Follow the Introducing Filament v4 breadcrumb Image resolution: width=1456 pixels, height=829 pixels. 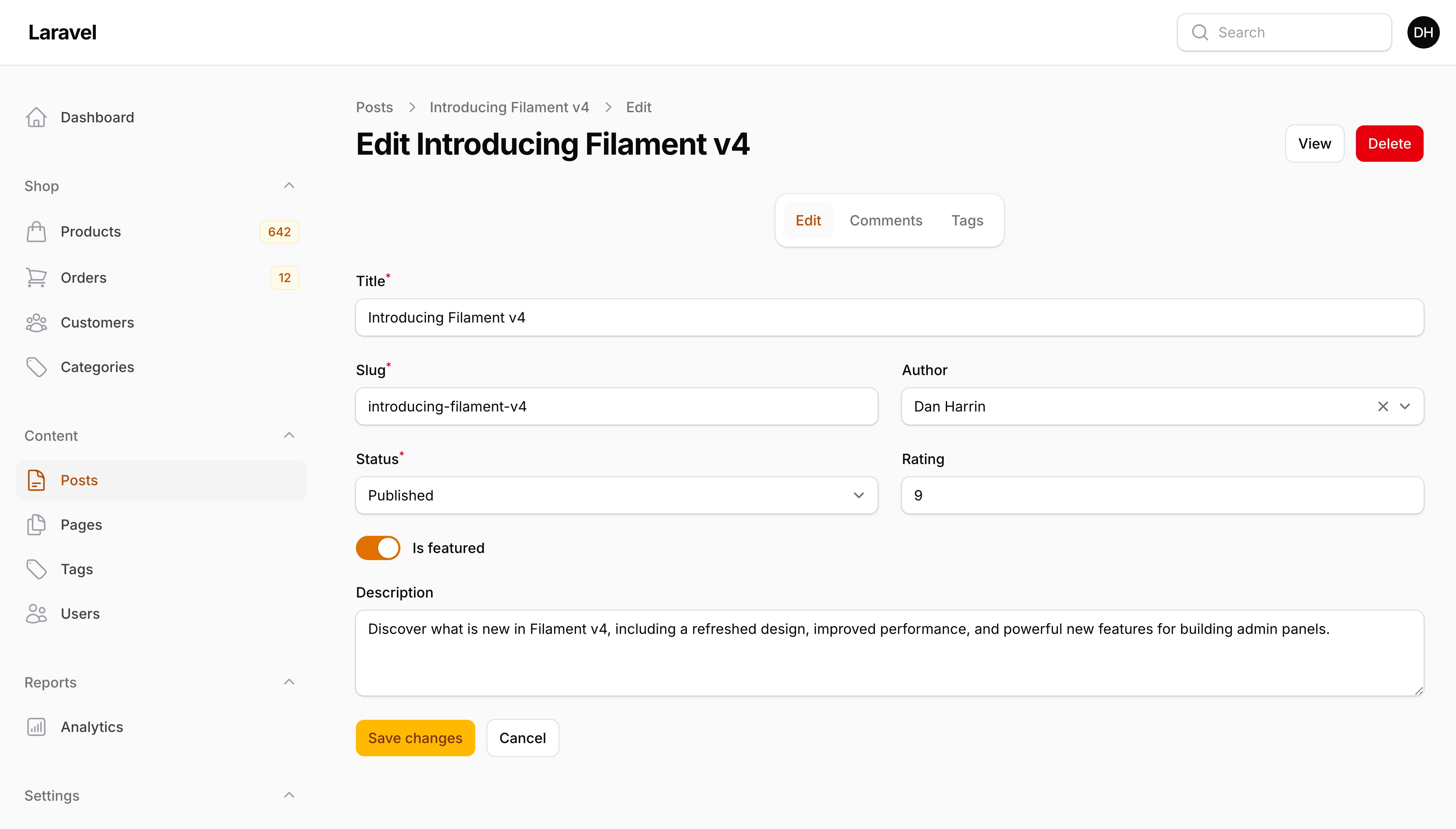(x=509, y=107)
